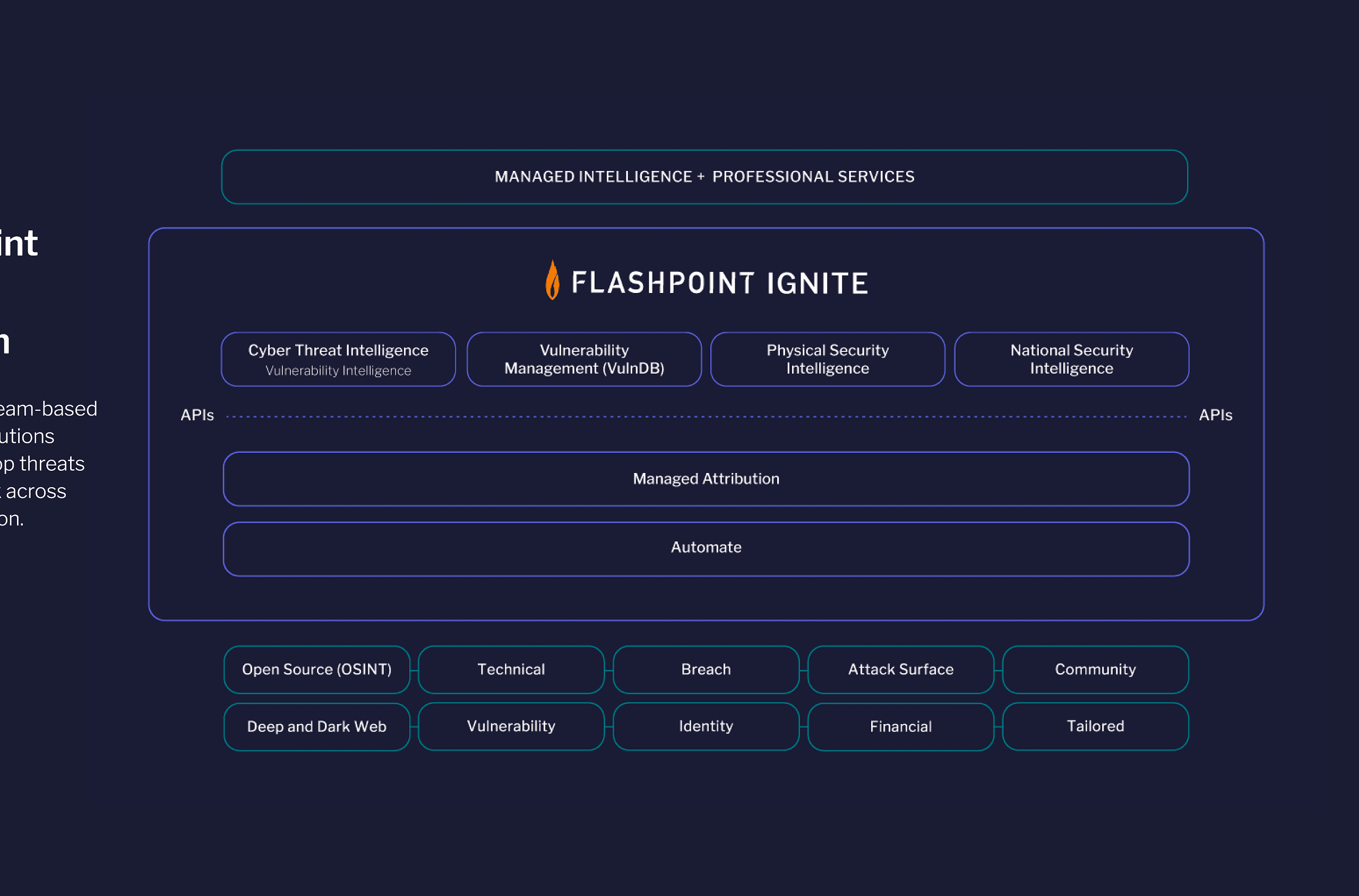Choose the Technical data pill
Screen dimensions: 1359x896
[x=511, y=669]
